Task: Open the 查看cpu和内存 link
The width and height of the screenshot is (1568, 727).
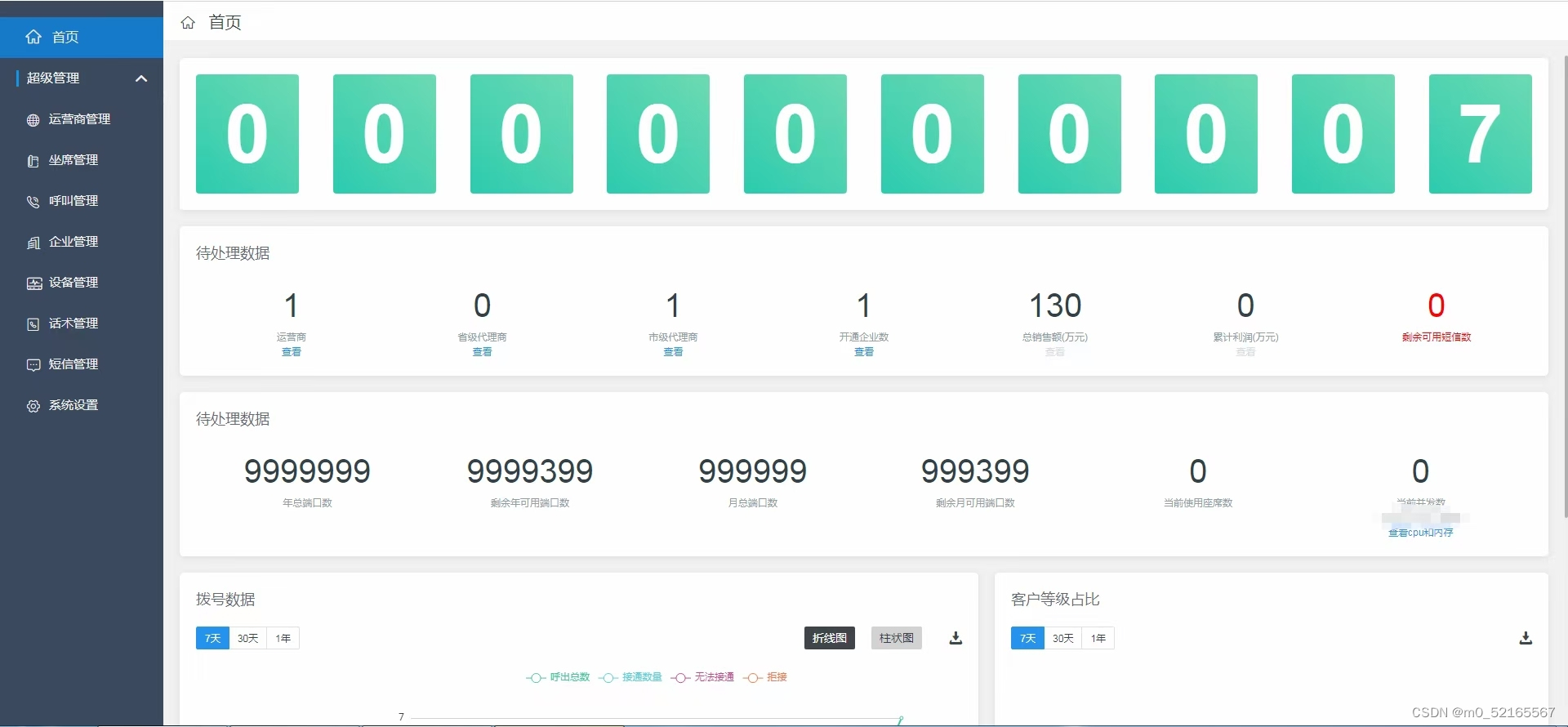Action: [x=1421, y=533]
